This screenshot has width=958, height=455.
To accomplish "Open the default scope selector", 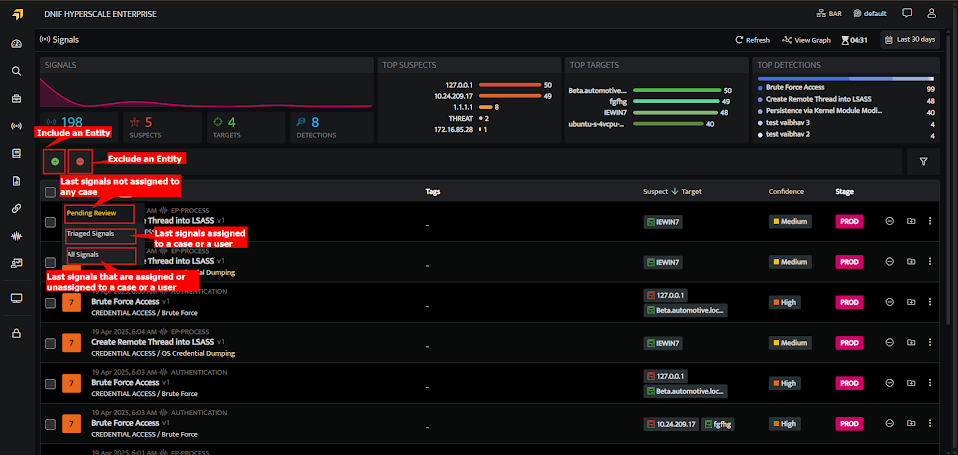I will point(870,13).
